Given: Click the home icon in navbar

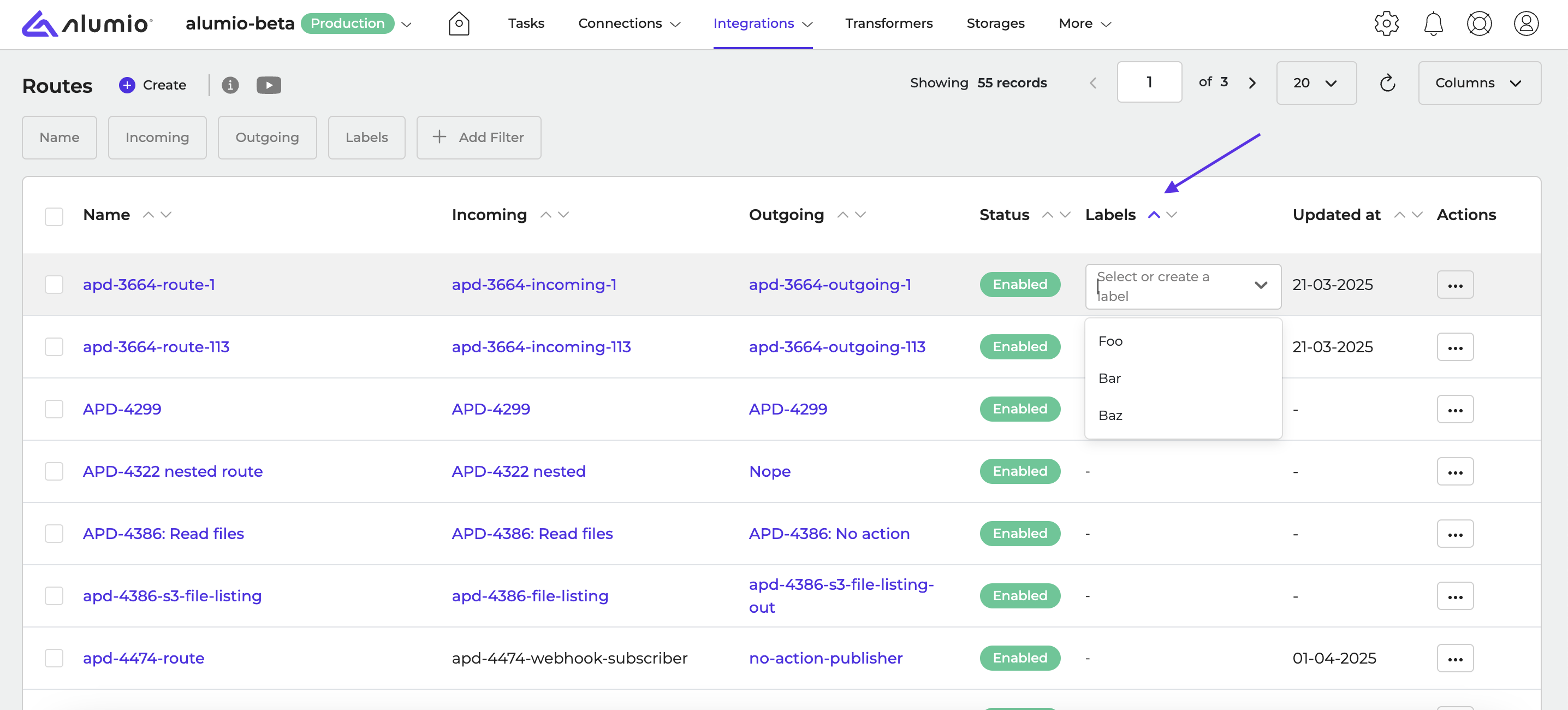Looking at the screenshot, I should (x=459, y=23).
